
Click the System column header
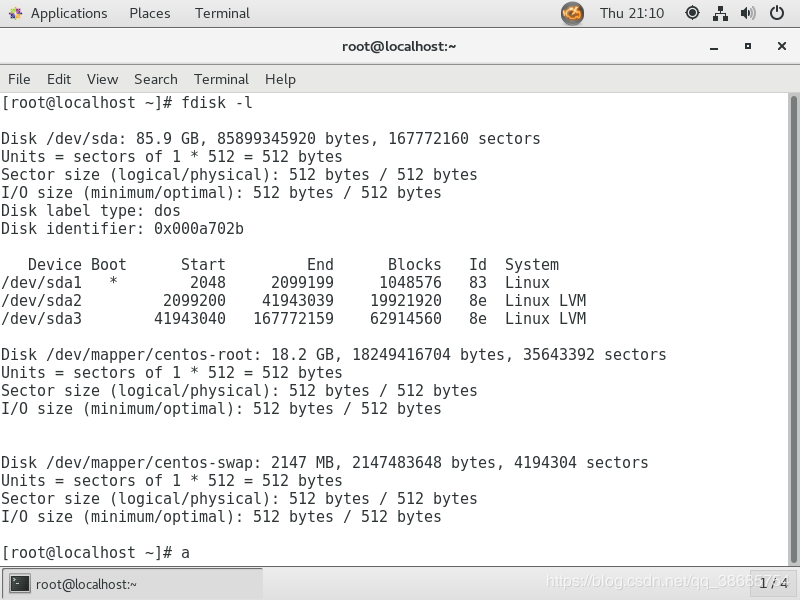532,264
